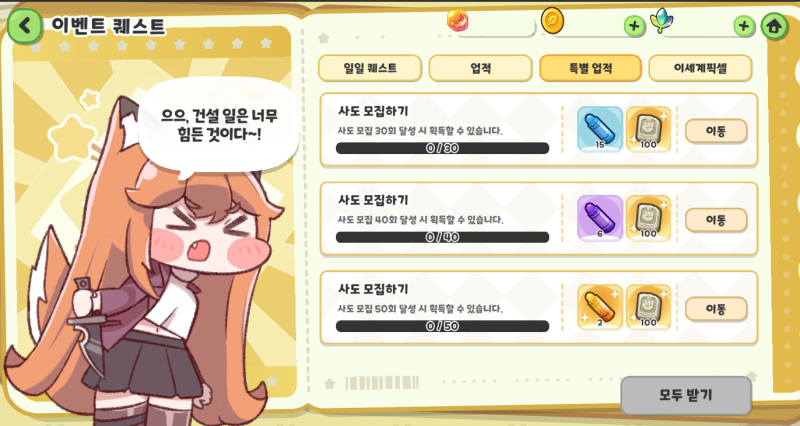View golden capsule reward x2

pos(600,307)
